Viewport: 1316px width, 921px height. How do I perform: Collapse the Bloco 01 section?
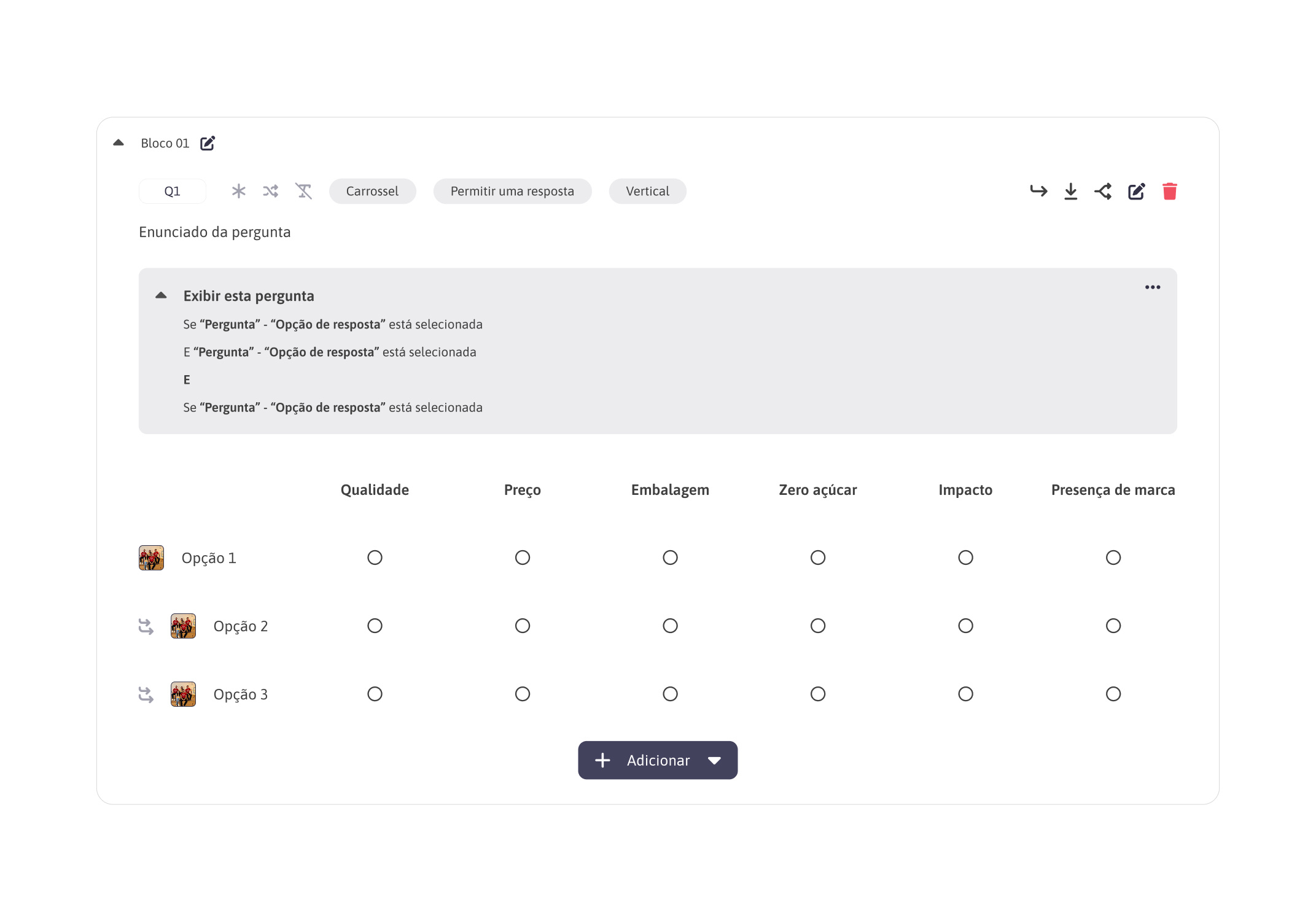[x=119, y=142]
